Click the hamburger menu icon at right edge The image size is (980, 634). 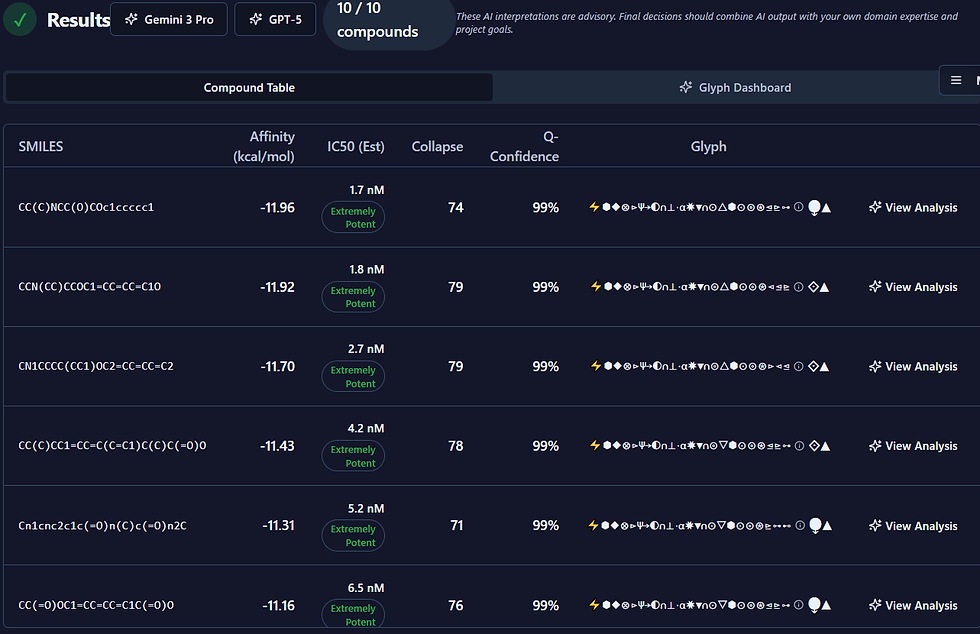(956, 81)
